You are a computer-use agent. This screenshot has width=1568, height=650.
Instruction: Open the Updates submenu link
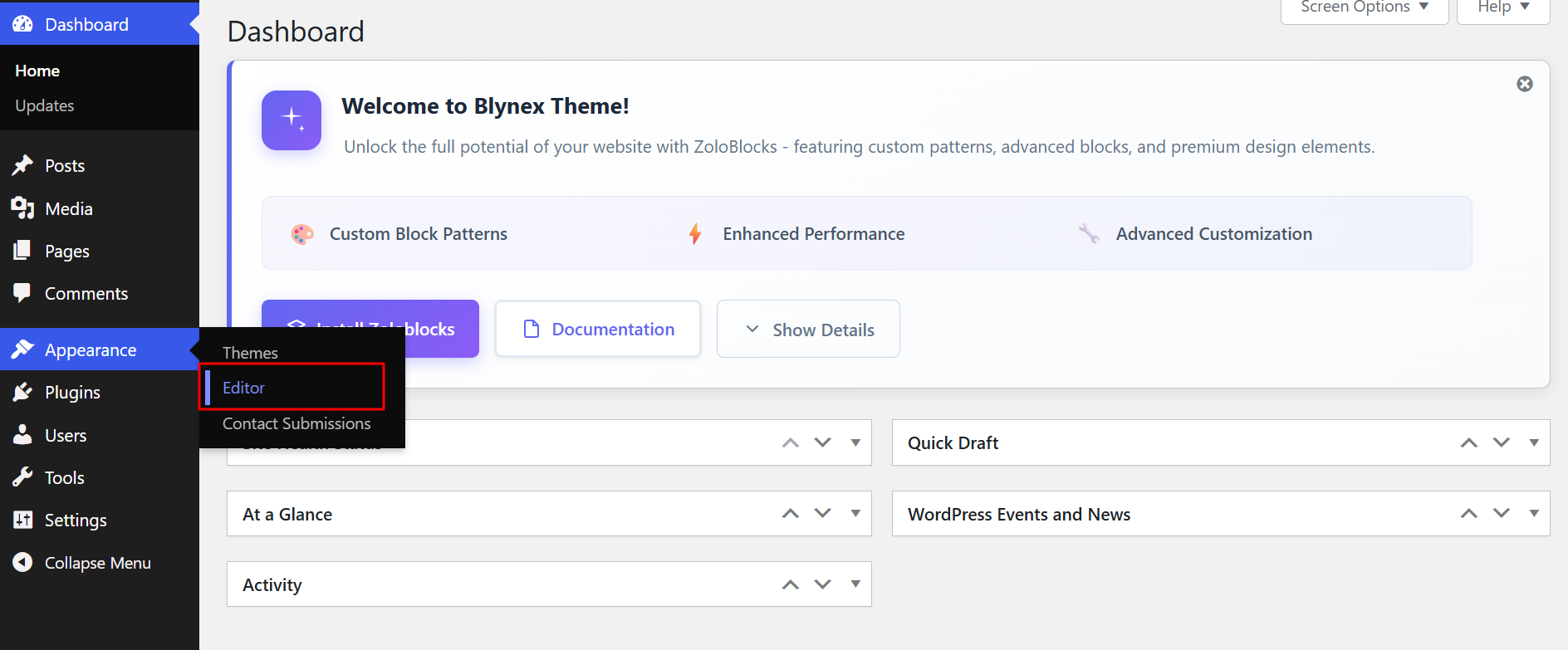(45, 105)
